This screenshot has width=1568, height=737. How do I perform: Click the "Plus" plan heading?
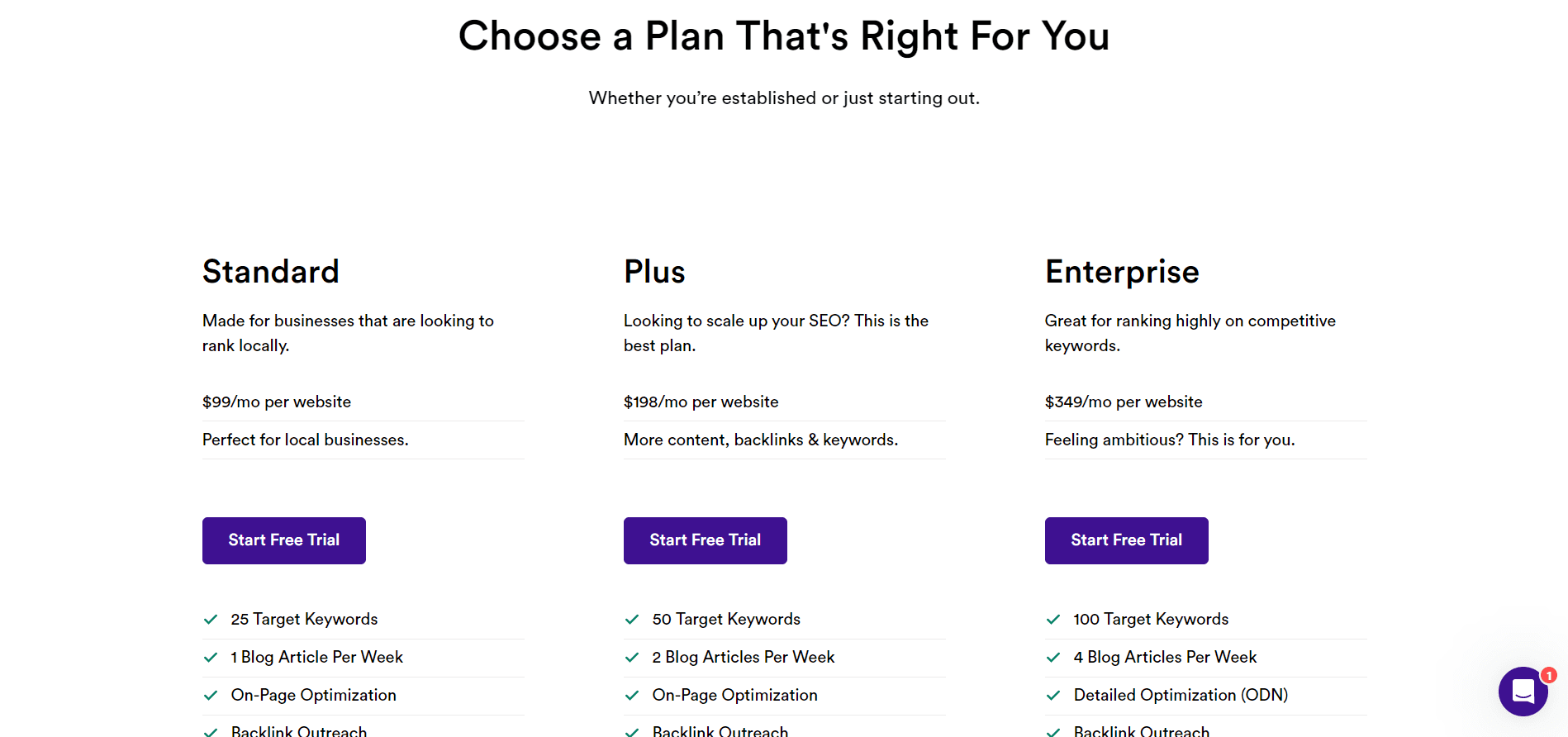[x=654, y=272]
